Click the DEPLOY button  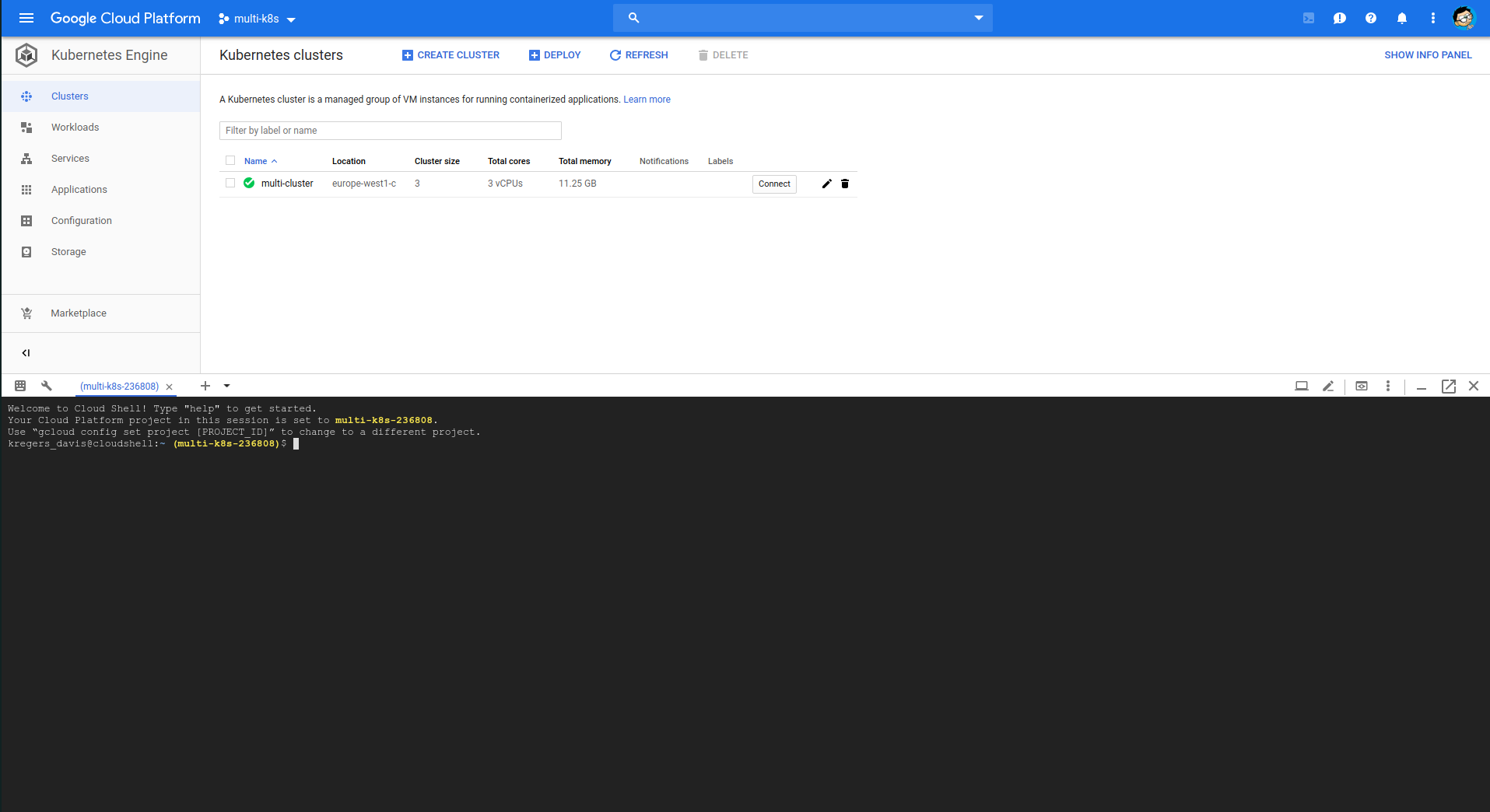[x=555, y=55]
